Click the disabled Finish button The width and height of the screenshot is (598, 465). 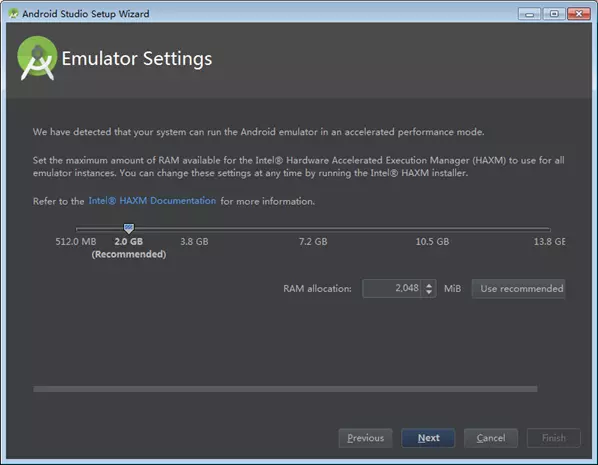[554, 438]
